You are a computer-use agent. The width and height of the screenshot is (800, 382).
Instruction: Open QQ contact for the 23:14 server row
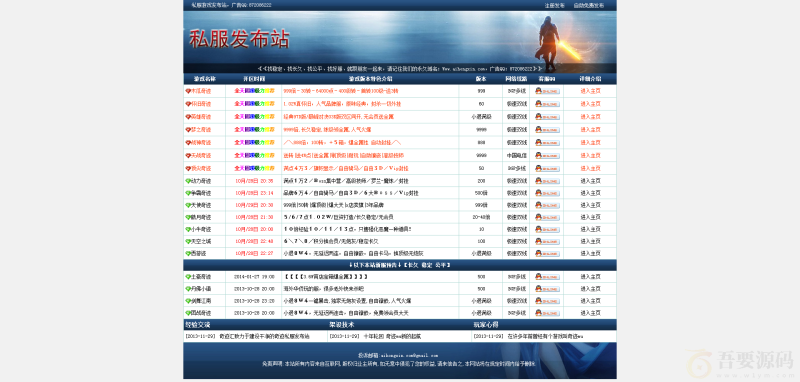point(547,193)
